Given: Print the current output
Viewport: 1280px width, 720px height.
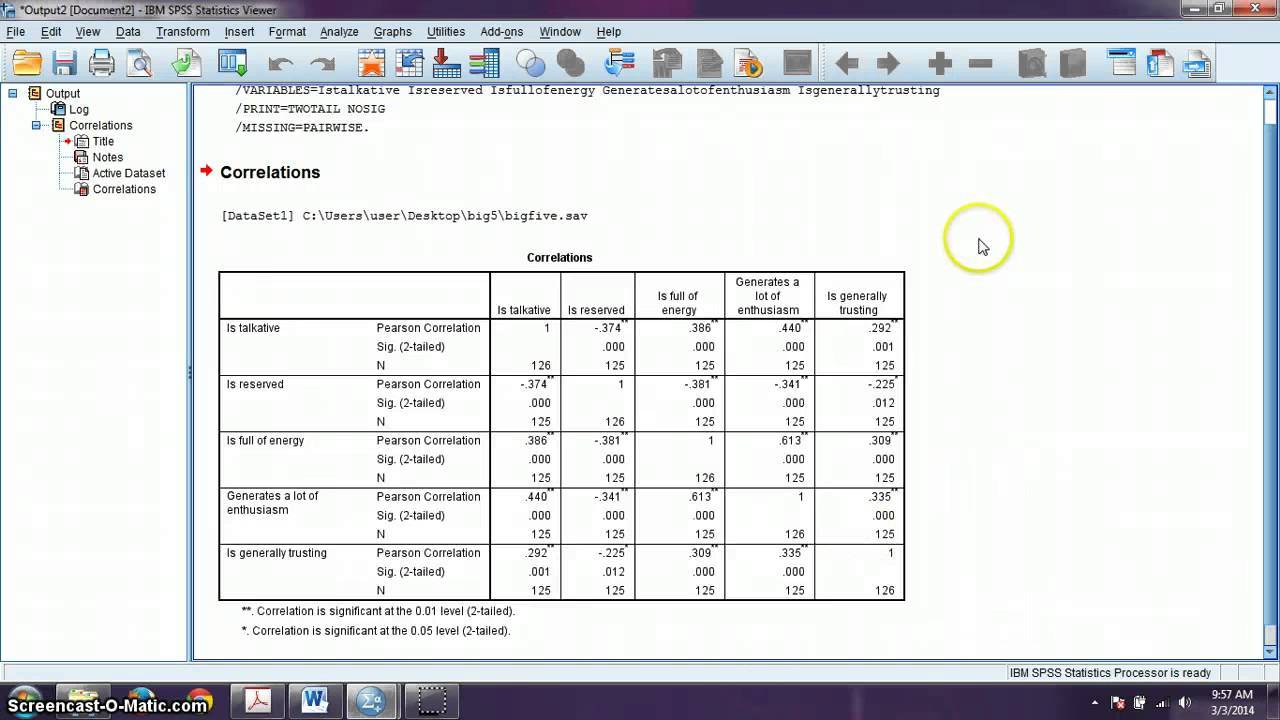Looking at the screenshot, I should pos(100,62).
